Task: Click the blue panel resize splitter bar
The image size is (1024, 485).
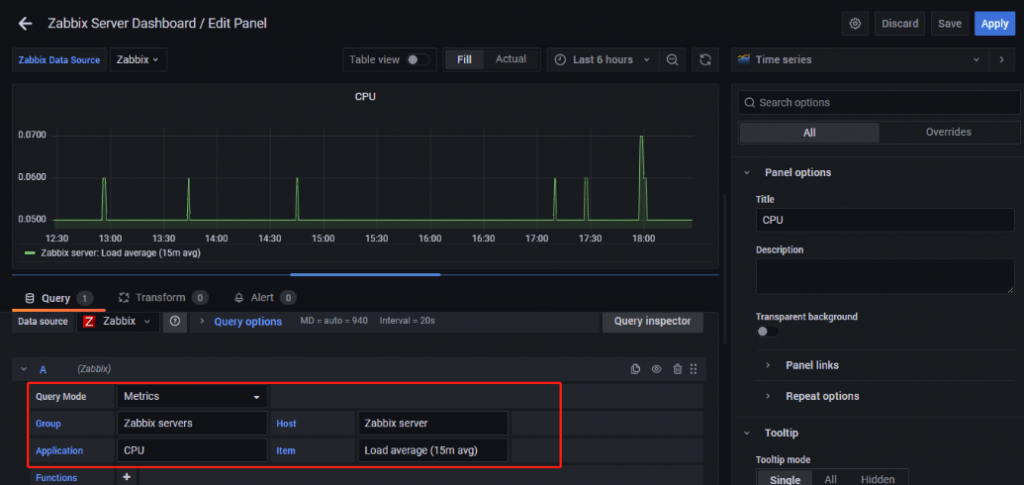Action: coord(365,275)
